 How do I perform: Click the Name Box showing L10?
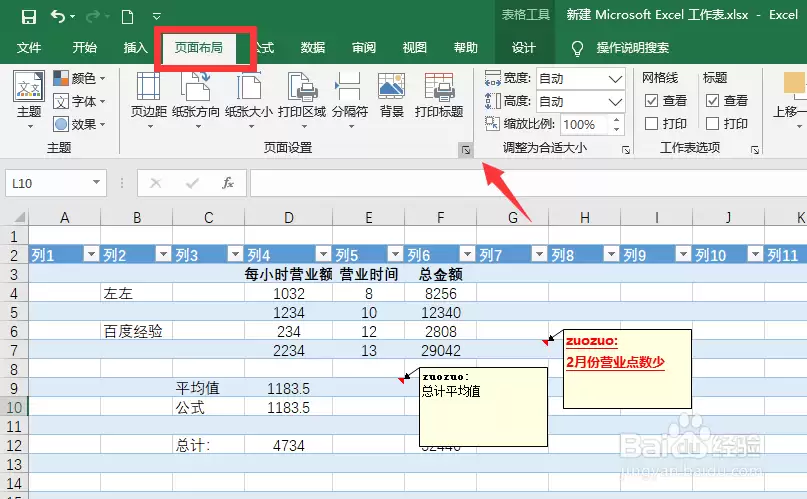[47, 183]
